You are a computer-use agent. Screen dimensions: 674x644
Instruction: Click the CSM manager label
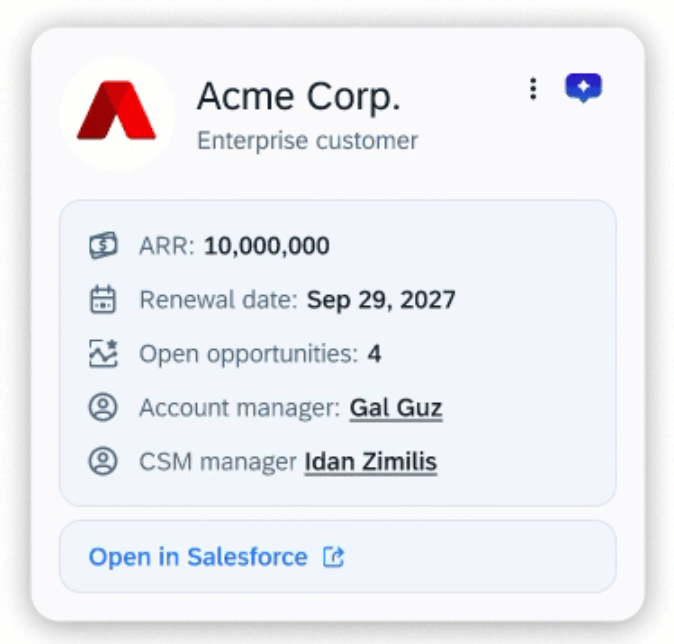[x=218, y=462]
